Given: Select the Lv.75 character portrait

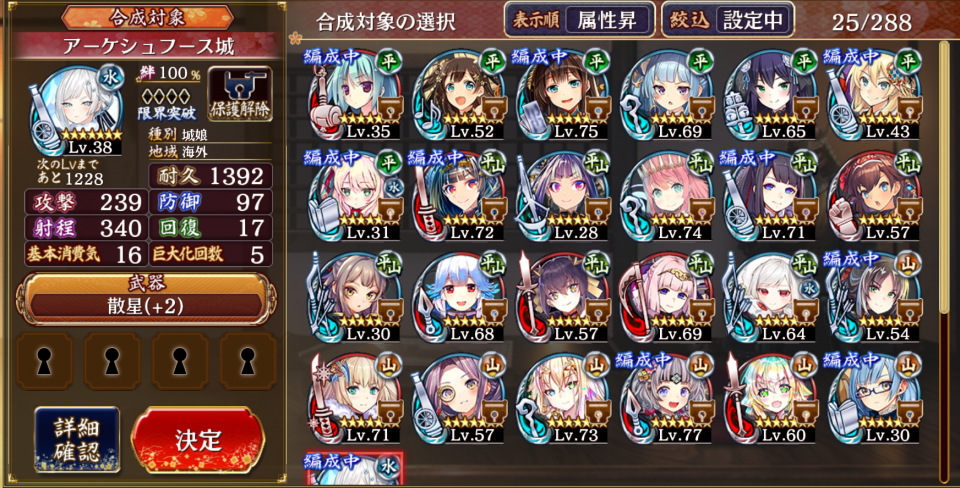Looking at the screenshot, I should tap(563, 95).
